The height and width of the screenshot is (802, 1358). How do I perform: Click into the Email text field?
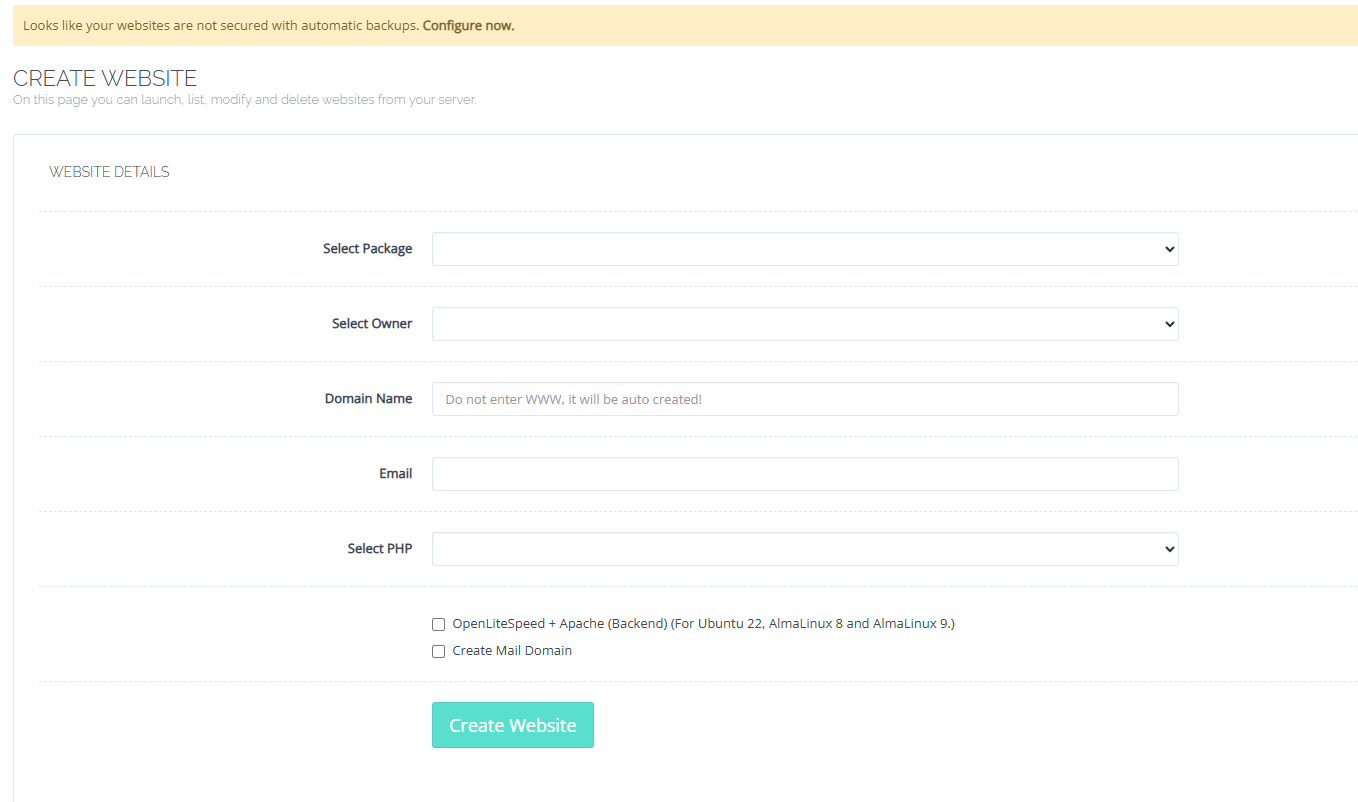(x=804, y=474)
